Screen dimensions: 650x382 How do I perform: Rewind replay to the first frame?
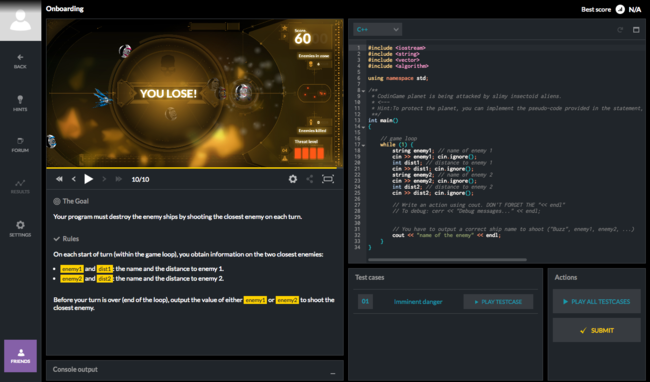pyautogui.click(x=59, y=179)
